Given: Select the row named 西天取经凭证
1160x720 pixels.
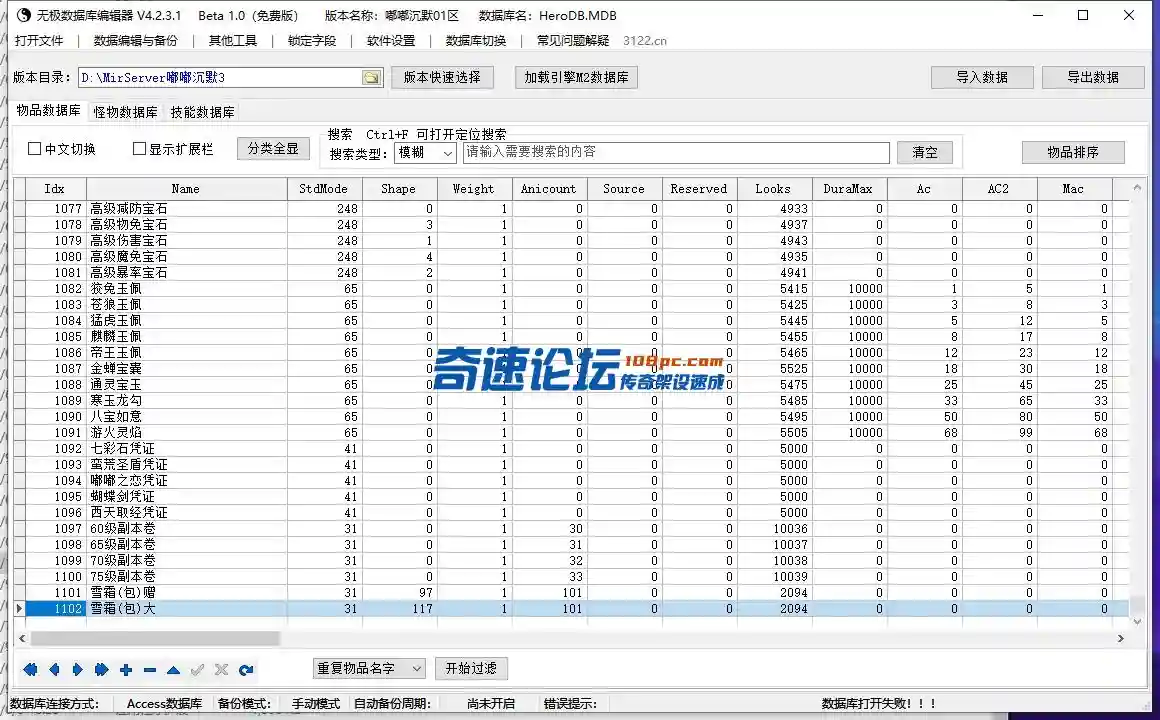Looking at the screenshot, I should click(571, 512).
